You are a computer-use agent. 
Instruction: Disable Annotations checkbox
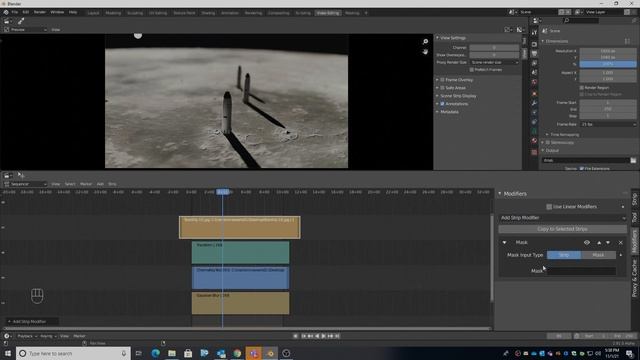442,104
